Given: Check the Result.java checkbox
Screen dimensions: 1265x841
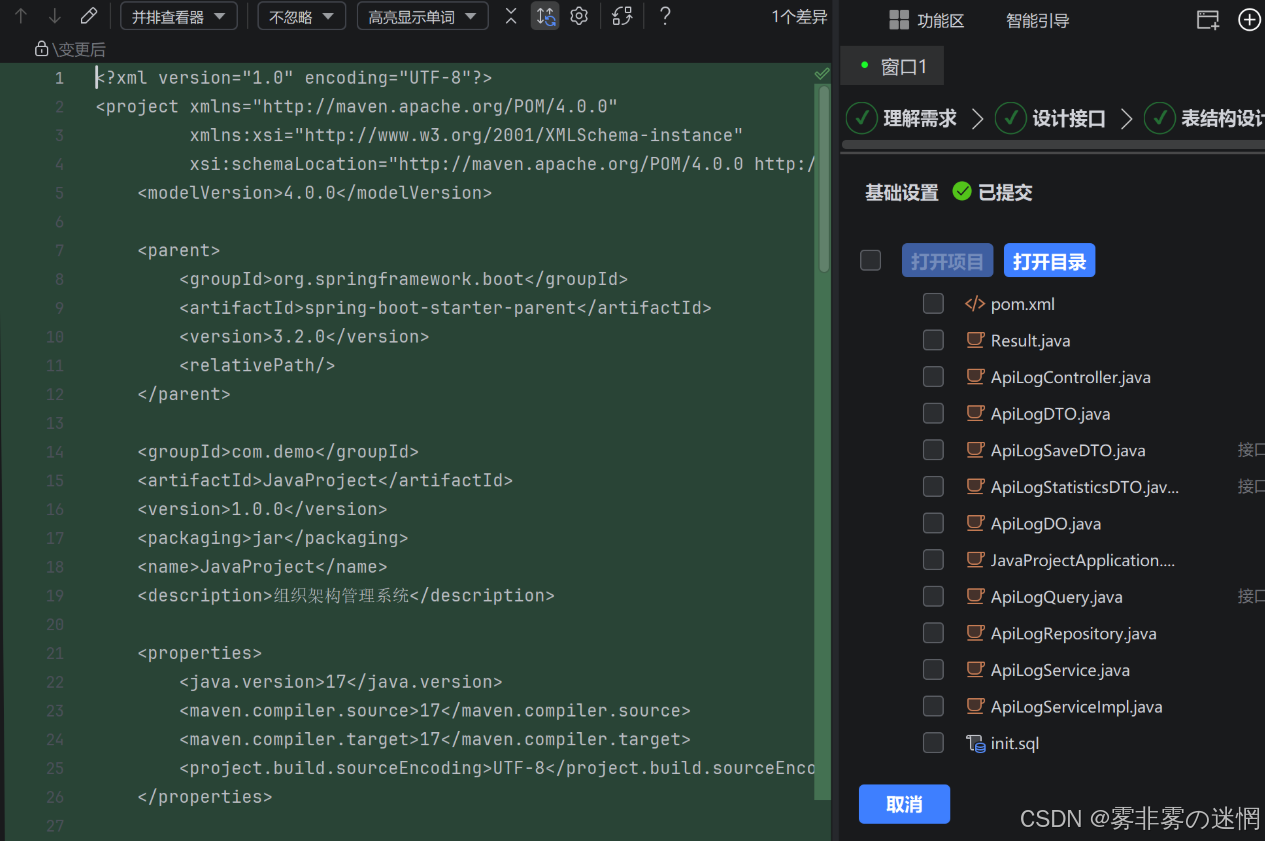Looking at the screenshot, I should pos(933,340).
